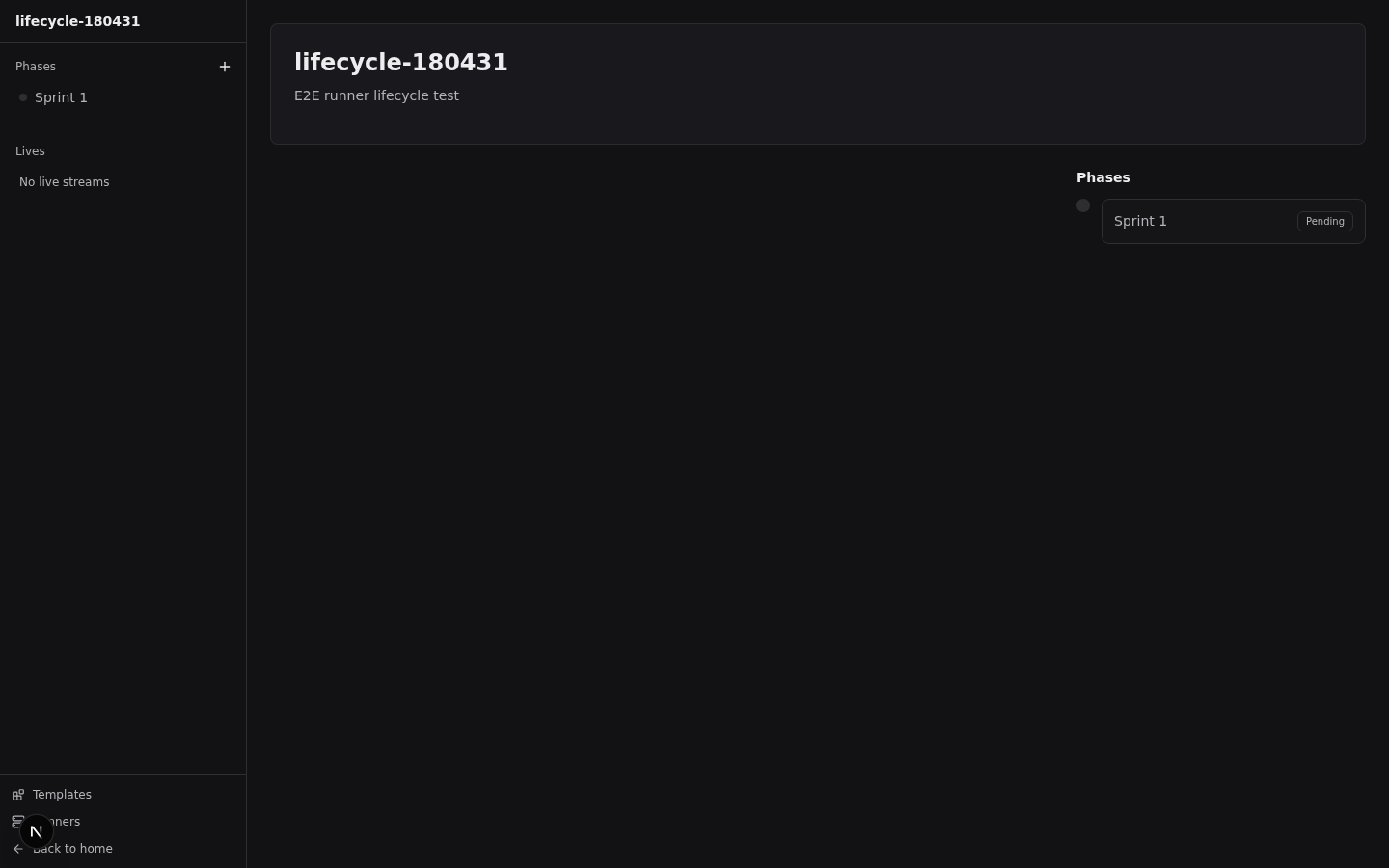
Task: Click the Pending status badge
Action: (1324, 221)
